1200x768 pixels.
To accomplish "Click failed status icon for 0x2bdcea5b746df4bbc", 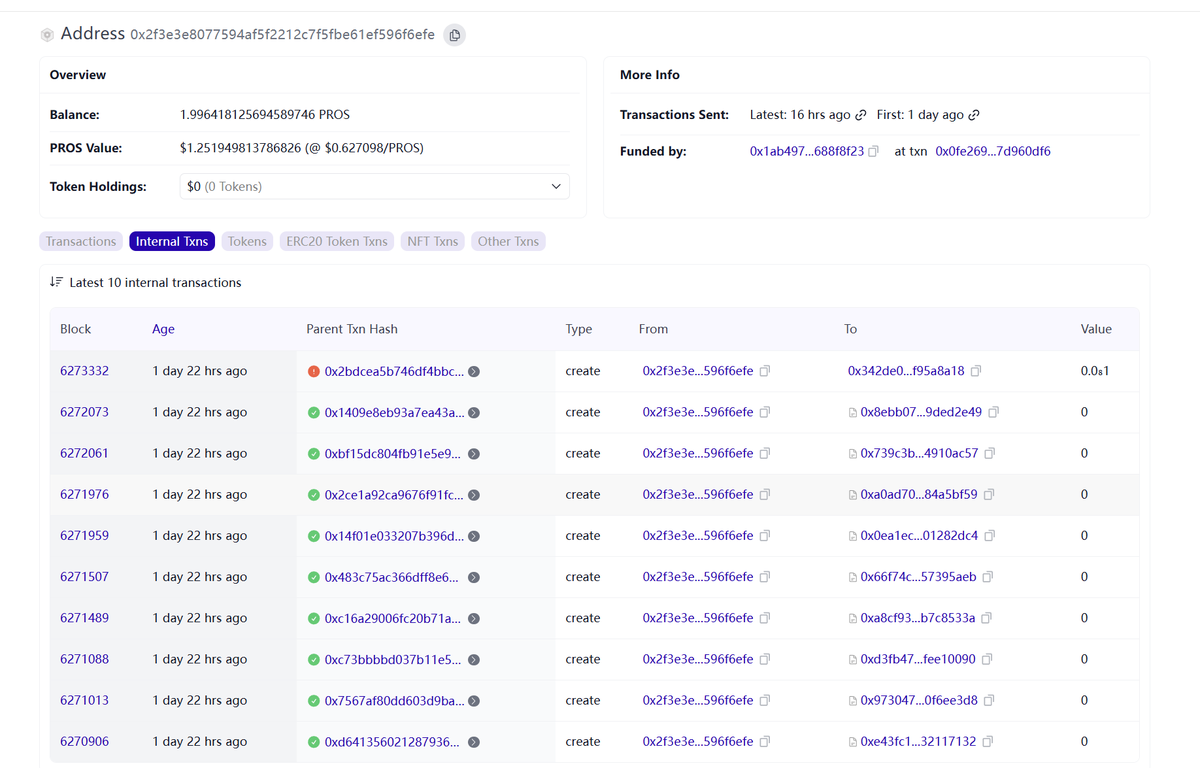I will coord(314,371).
